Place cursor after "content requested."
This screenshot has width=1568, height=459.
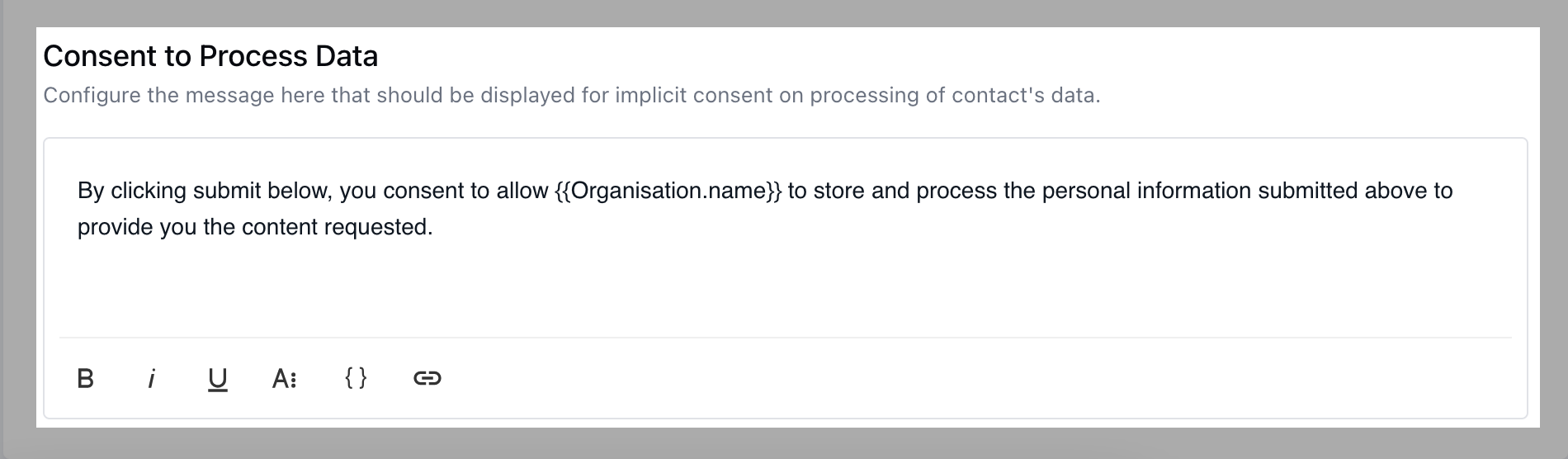pos(435,227)
